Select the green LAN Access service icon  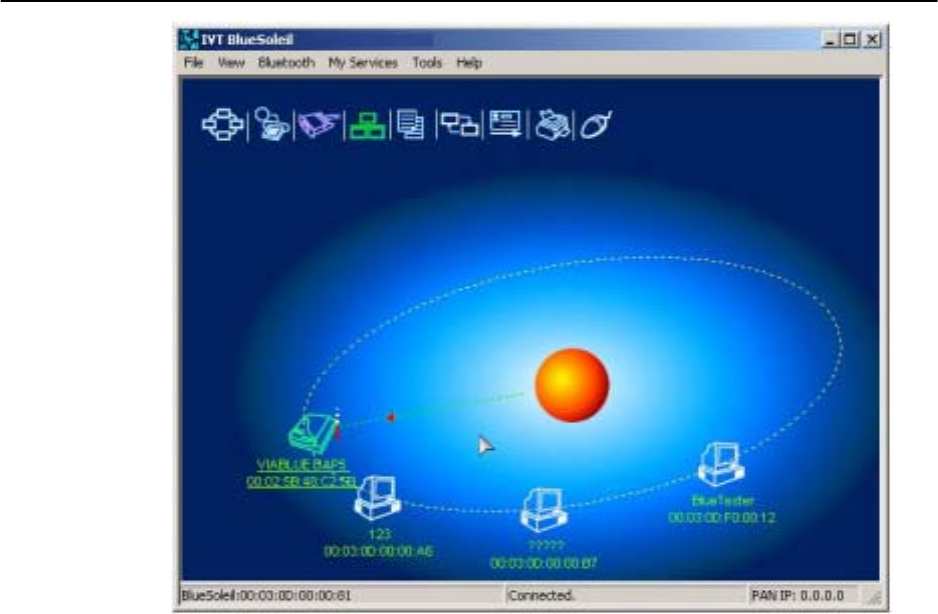click(367, 126)
